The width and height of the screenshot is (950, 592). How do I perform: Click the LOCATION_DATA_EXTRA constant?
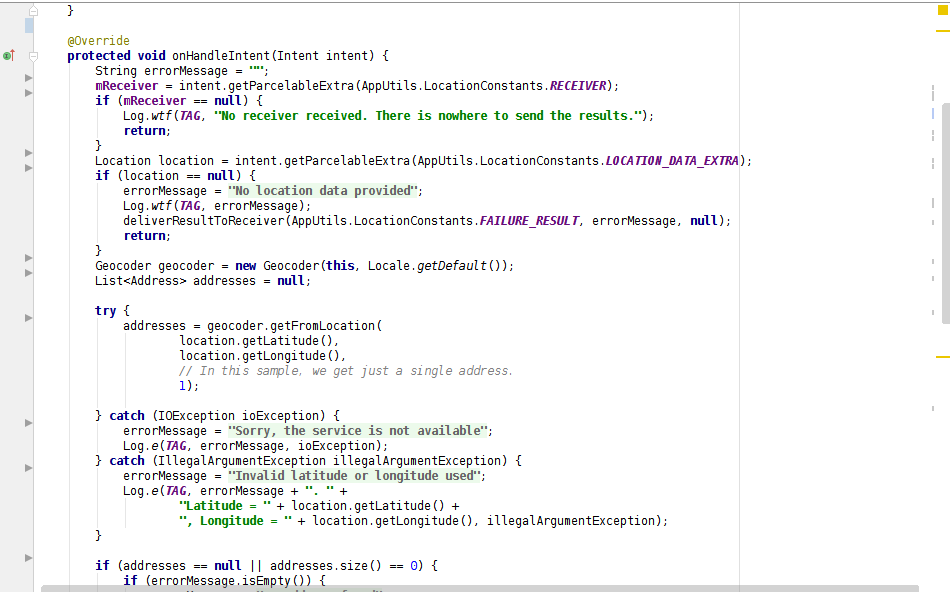672,161
